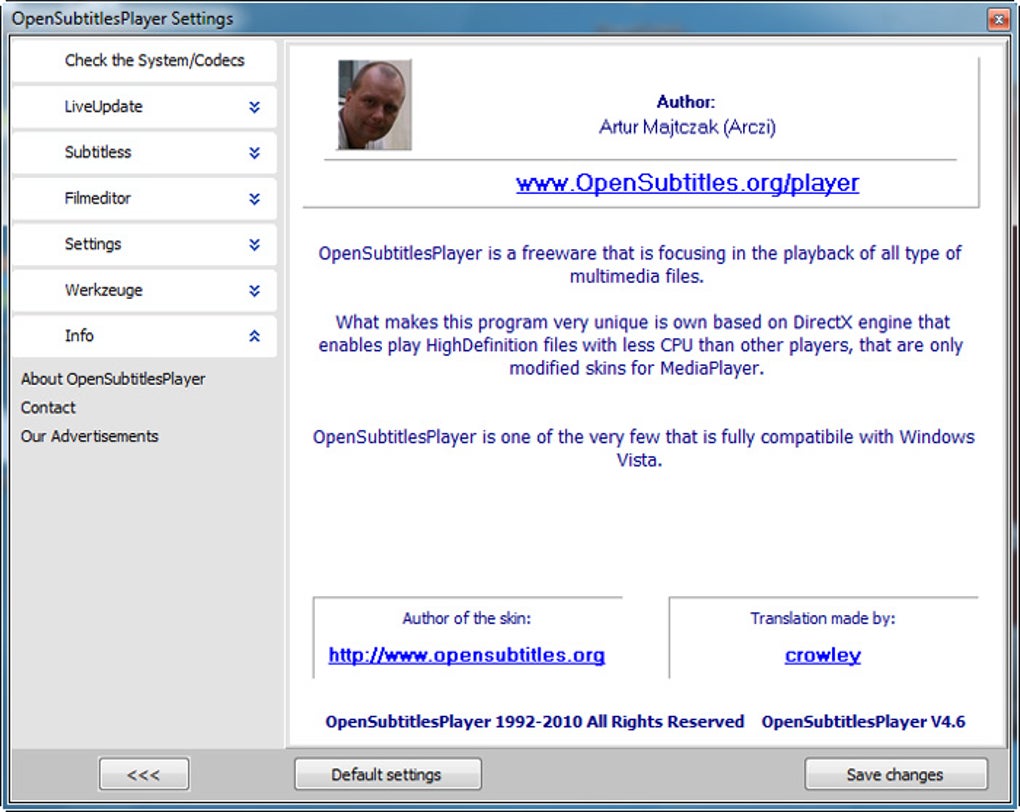
Task: Open the skin author's opensubtitles.org link
Action: tap(466, 655)
